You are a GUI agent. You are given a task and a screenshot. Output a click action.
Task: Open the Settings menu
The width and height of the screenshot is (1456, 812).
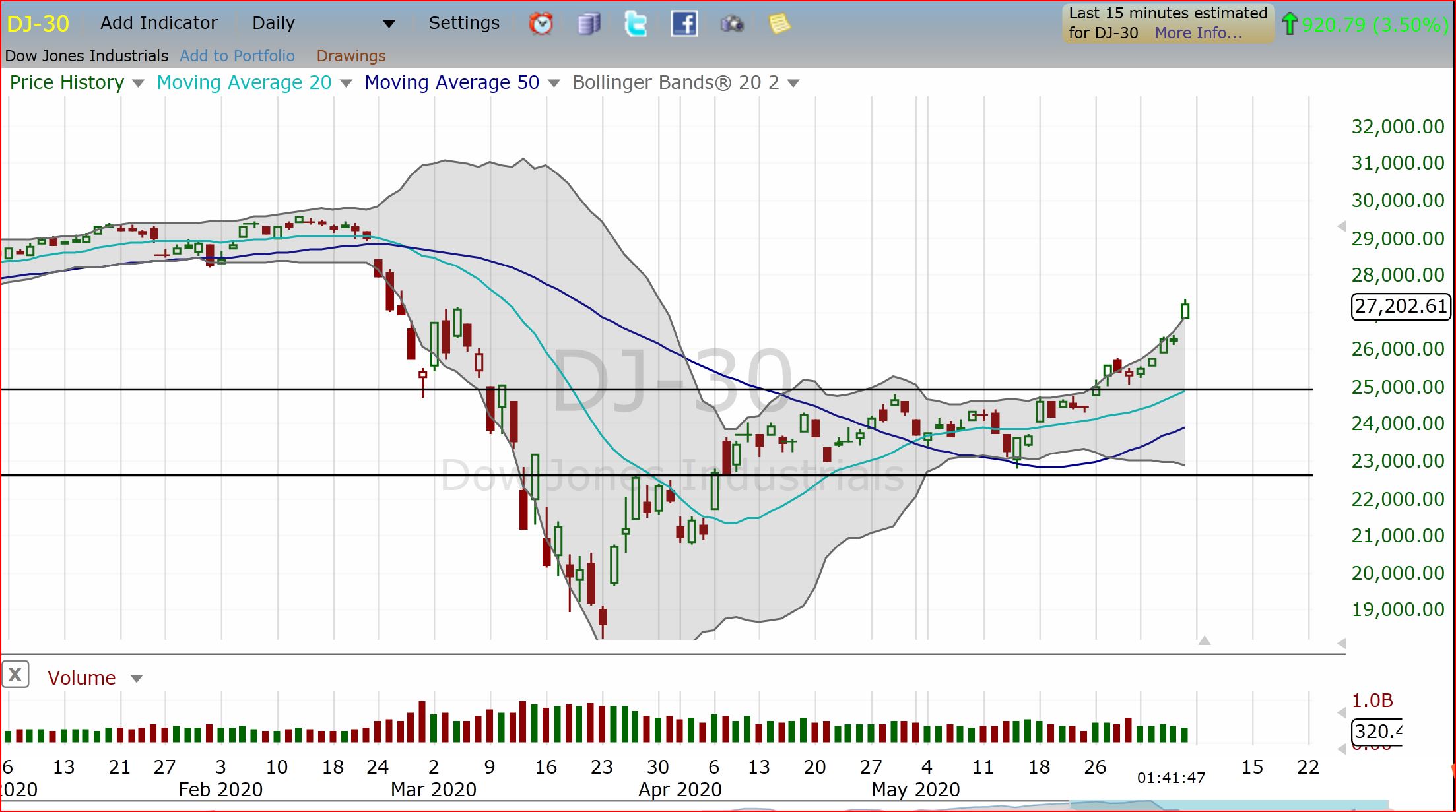(464, 23)
